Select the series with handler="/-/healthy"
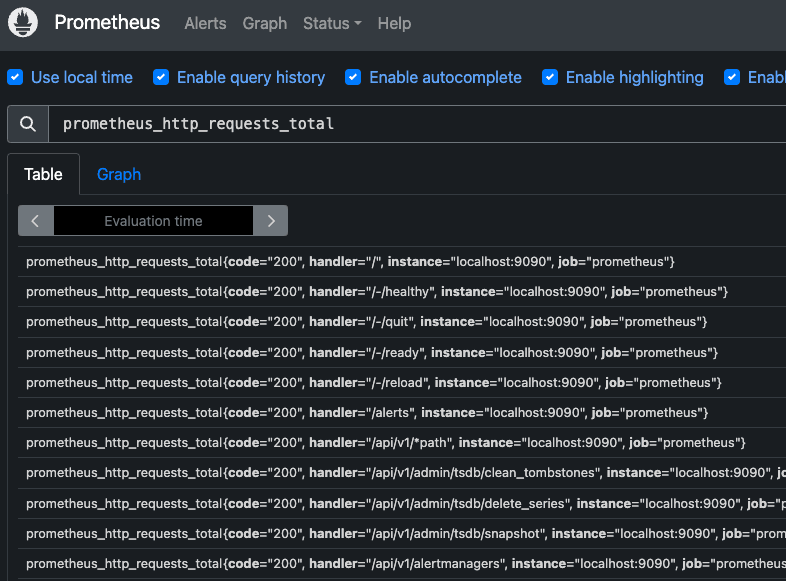Viewport: 786px width, 581px height. [402, 292]
